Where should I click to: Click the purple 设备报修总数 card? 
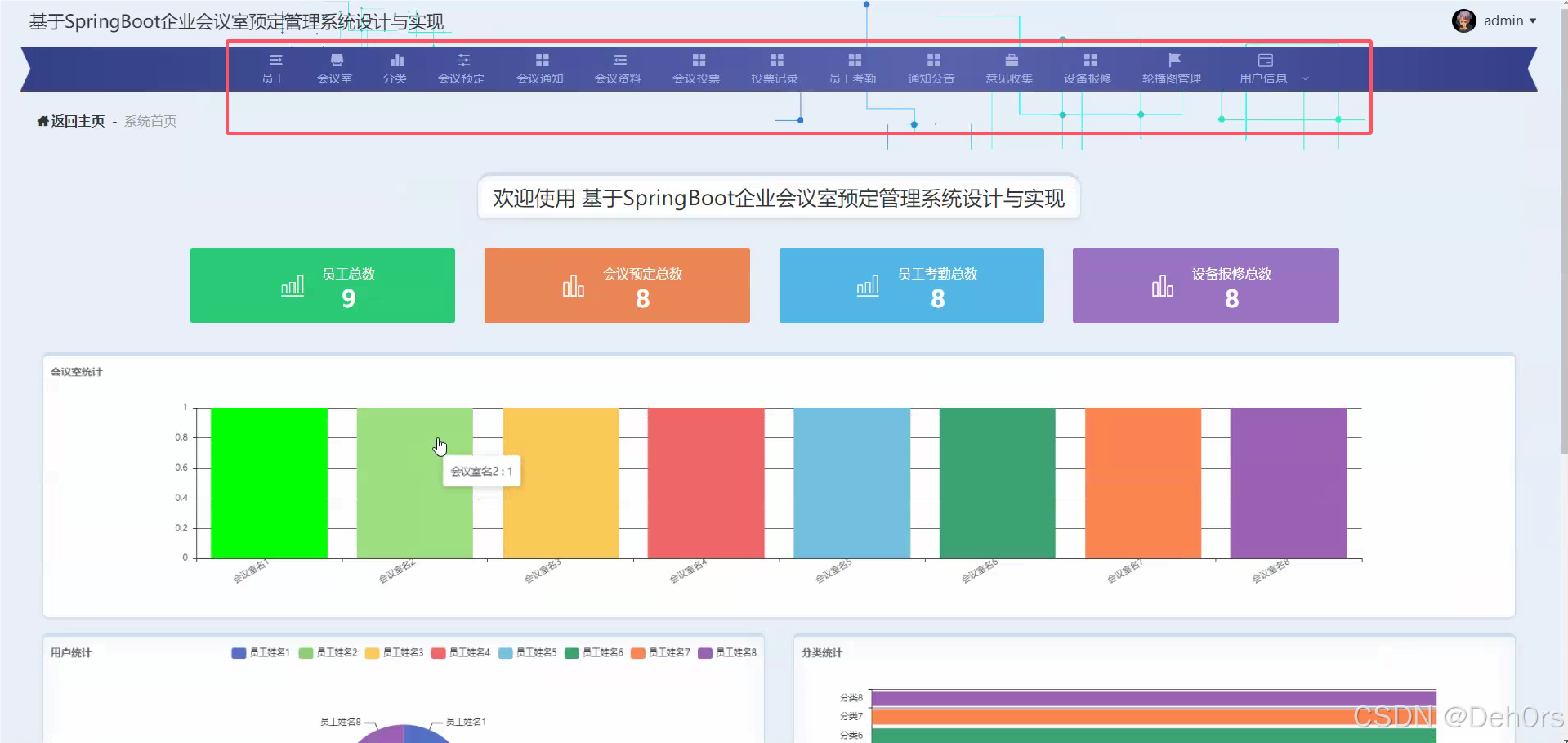click(1206, 285)
